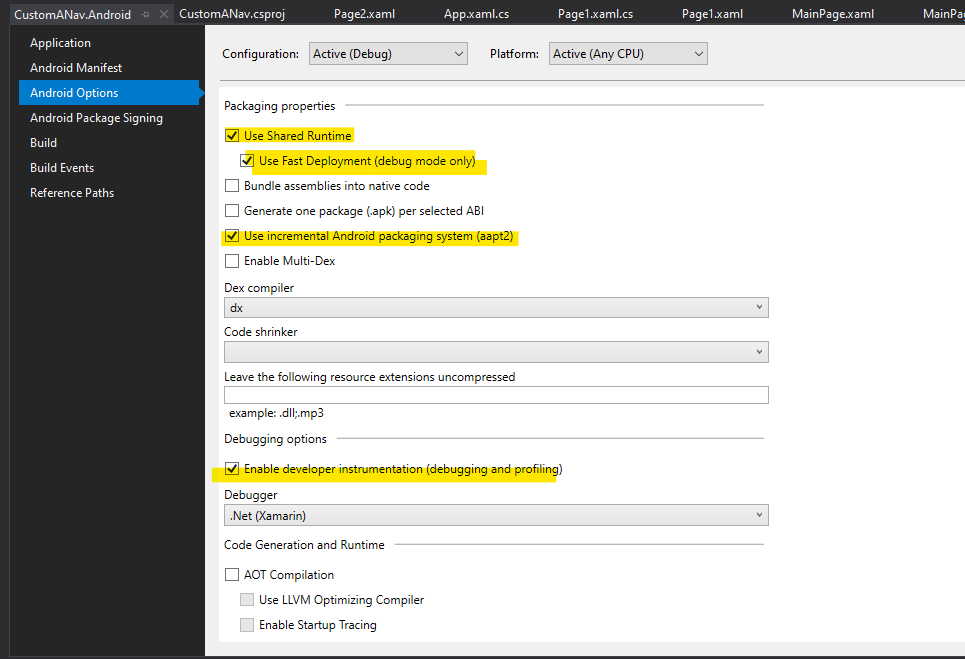Open the Application settings page

point(60,43)
